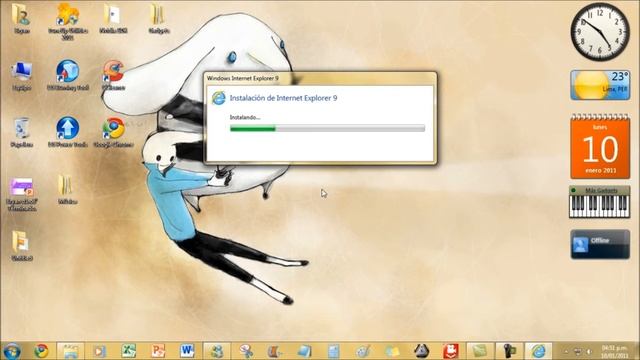Click the Internet Explorer logo in the installer

point(219,98)
